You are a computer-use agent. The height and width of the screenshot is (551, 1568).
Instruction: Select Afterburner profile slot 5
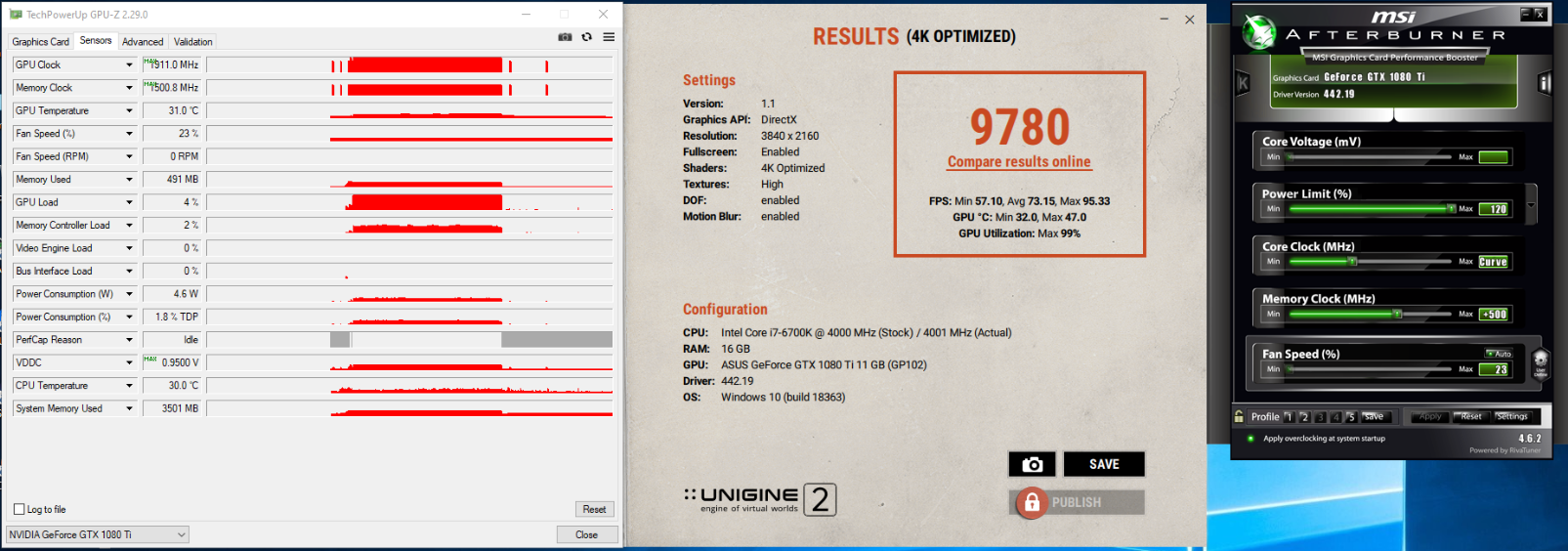1351,417
